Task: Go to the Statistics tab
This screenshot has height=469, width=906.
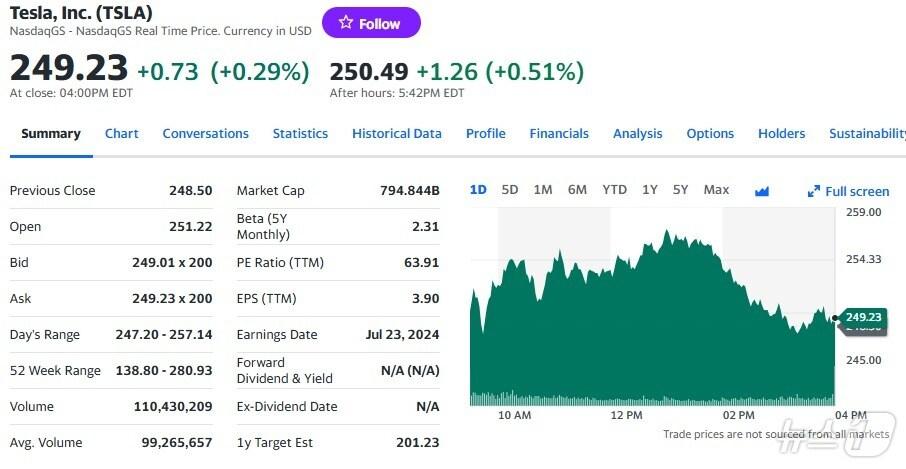Action: [300, 134]
